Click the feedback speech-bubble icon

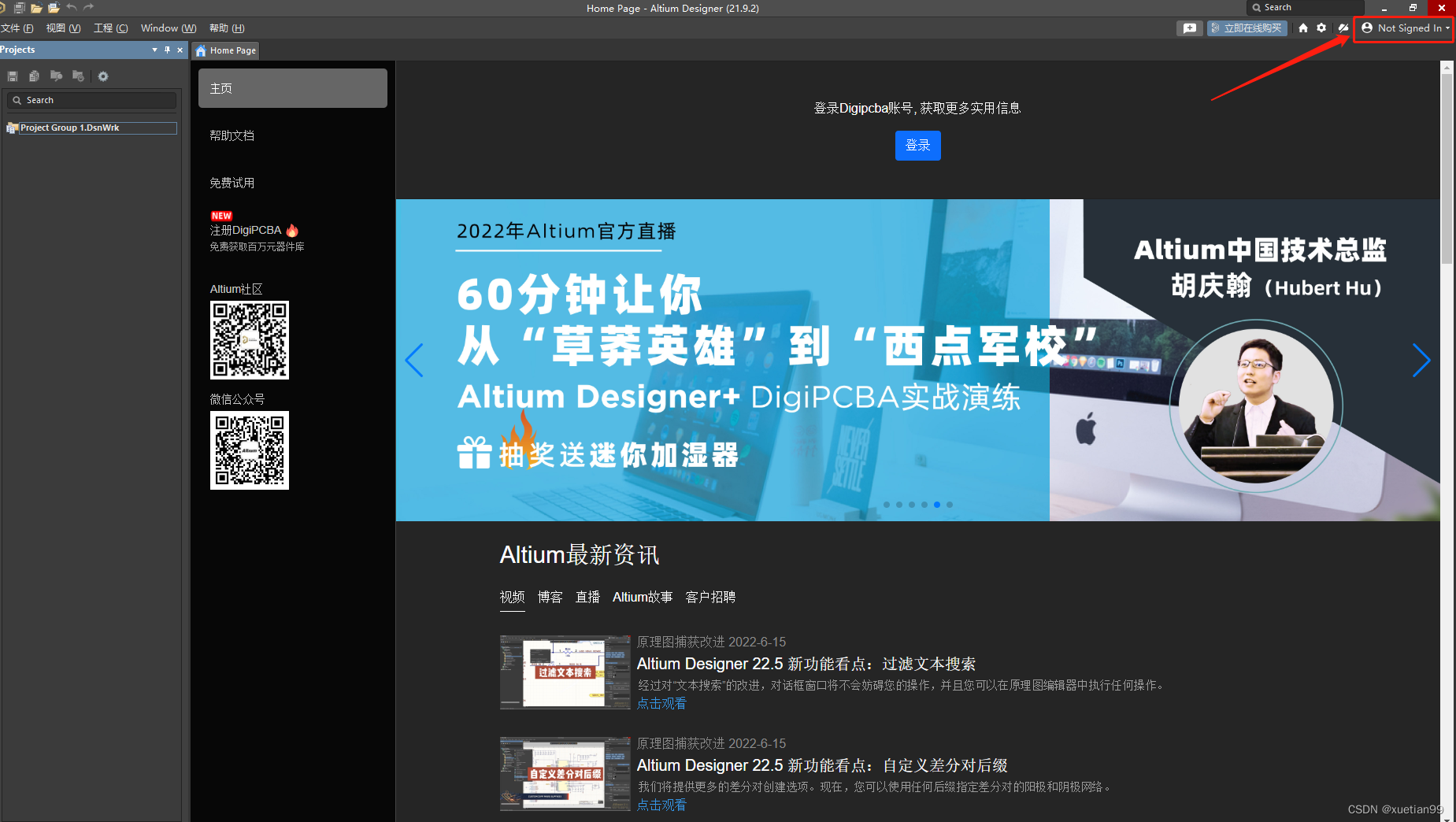[x=1189, y=28]
